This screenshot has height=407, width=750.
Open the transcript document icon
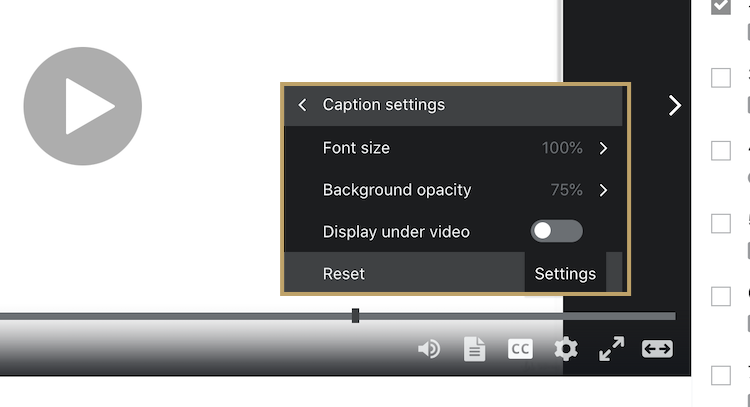coord(474,349)
